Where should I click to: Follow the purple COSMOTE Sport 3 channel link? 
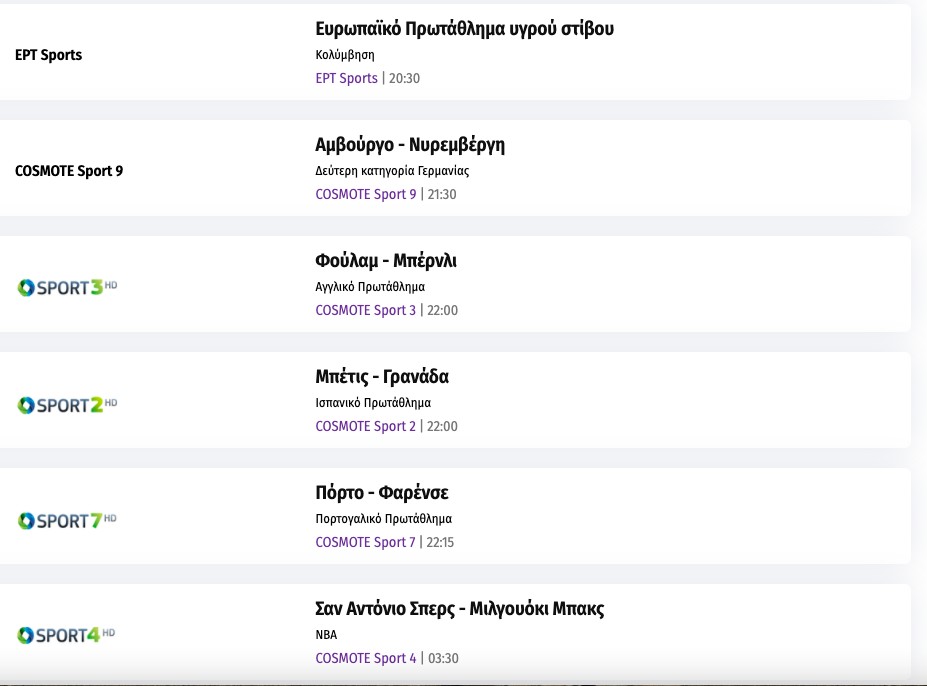[x=365, y=310]
